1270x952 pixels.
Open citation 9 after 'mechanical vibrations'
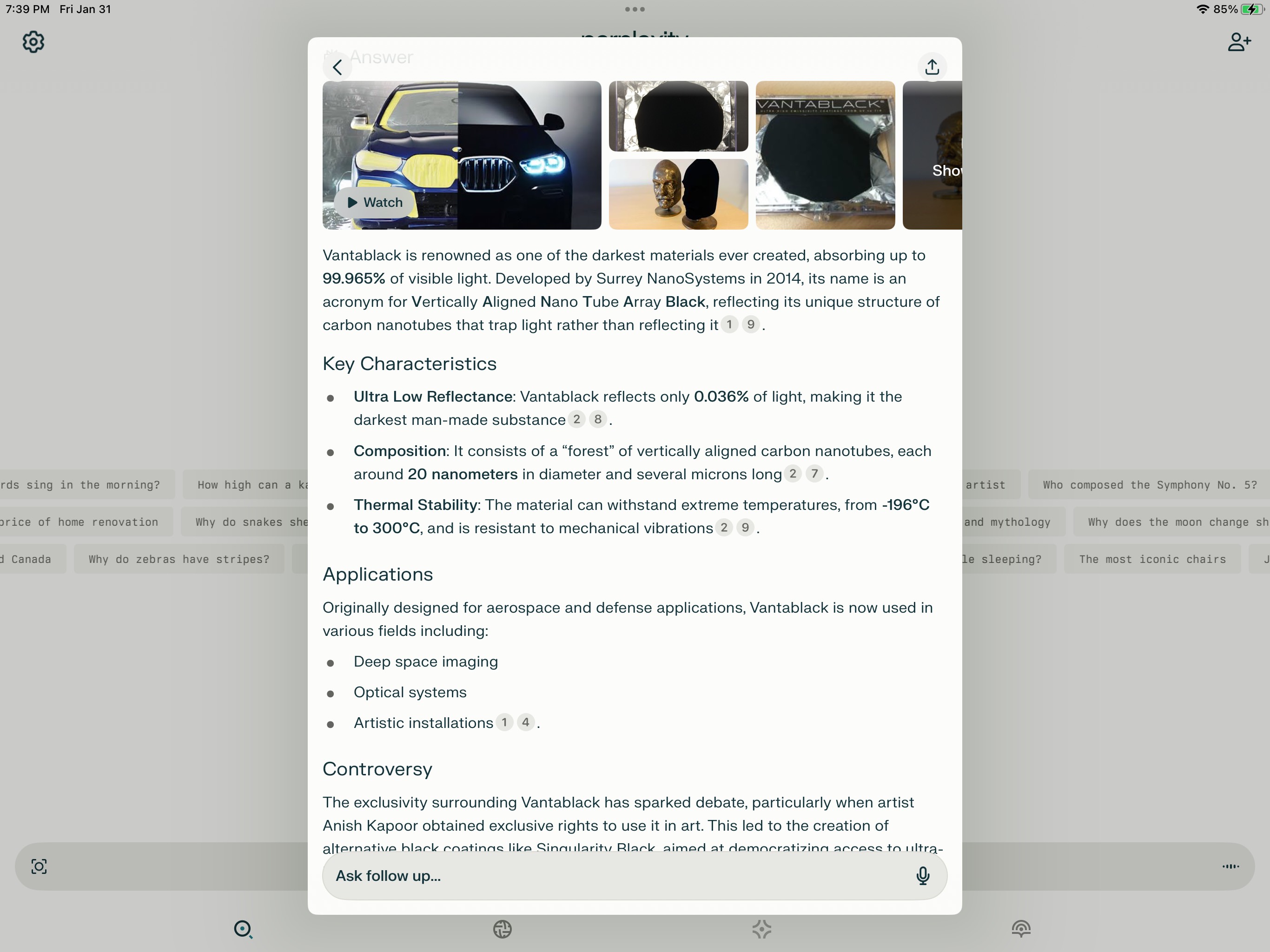(745, 527)
